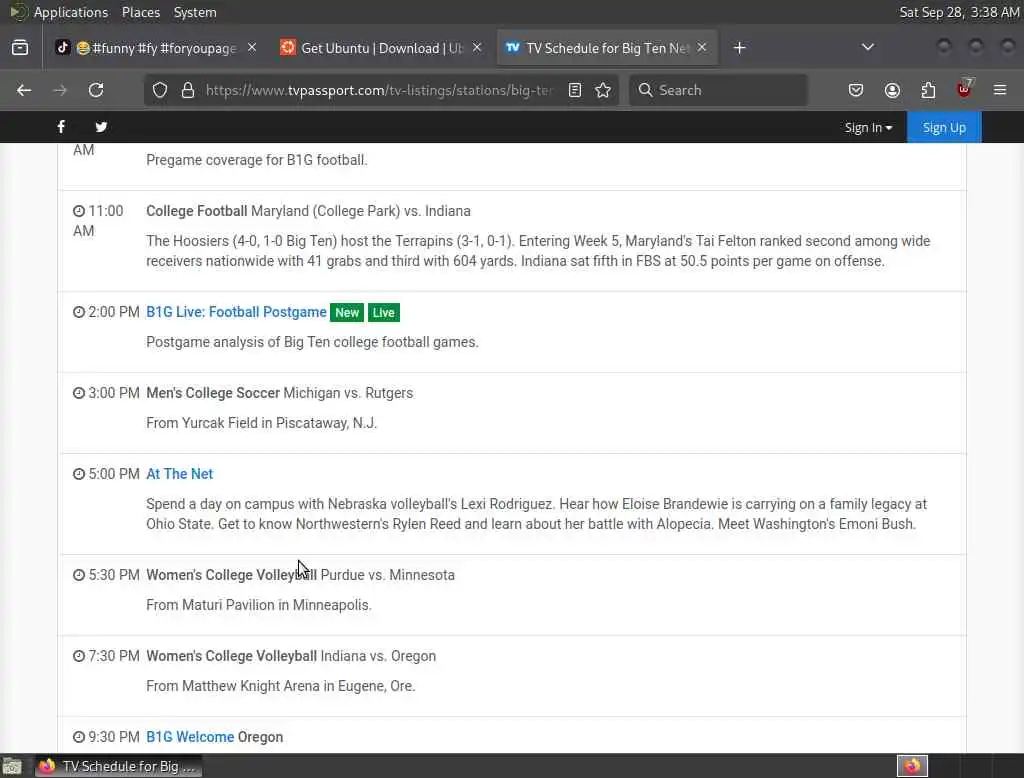Click the TV Schedule taskbar window button
Image resolution: width=1024 pixels, height=778 pixels.
click(x=119, y=766)
